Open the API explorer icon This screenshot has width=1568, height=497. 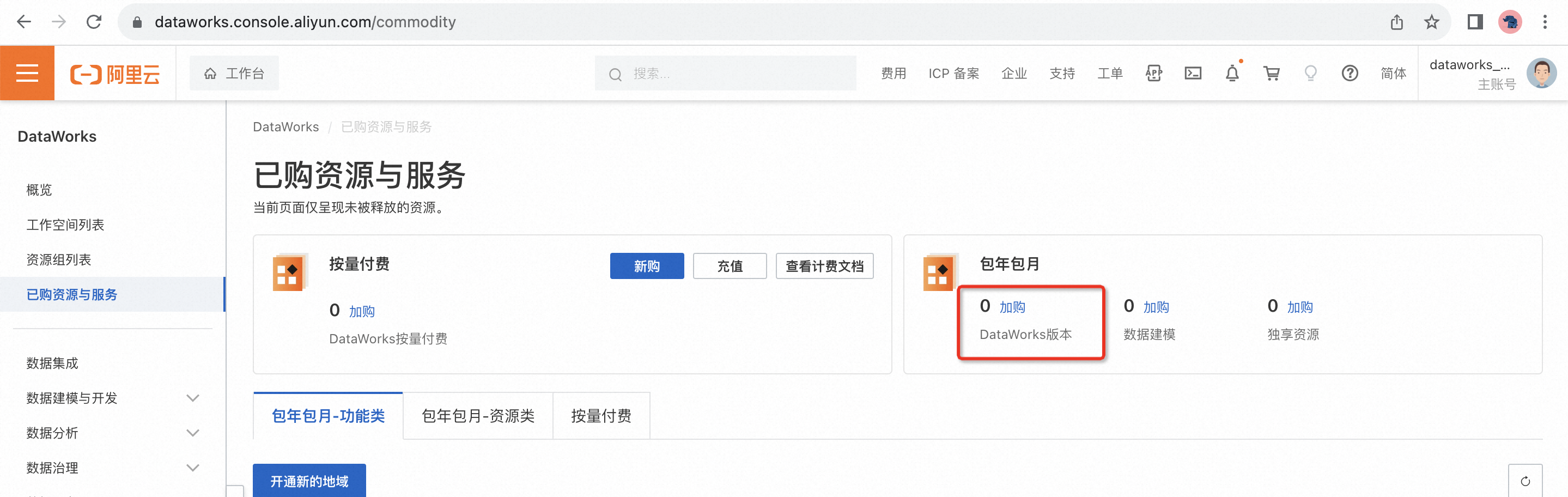coord(1153,73)
